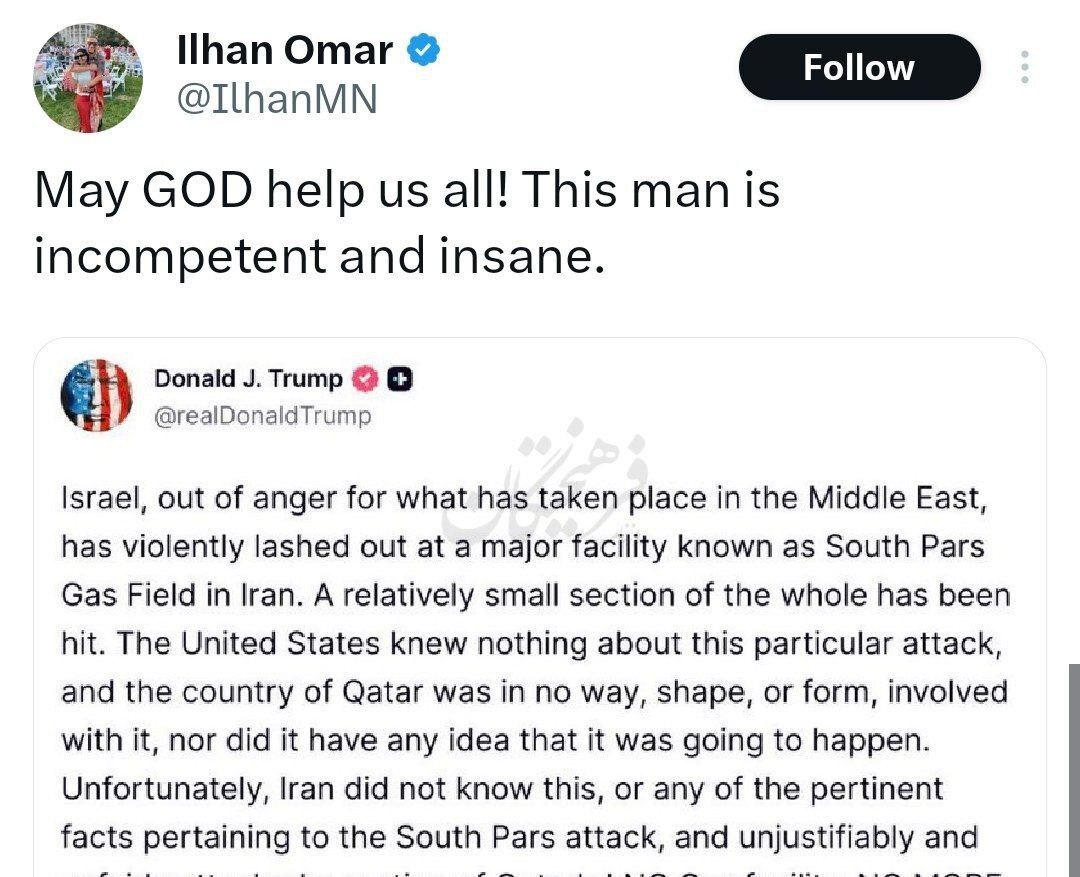Visit the @realDonaldTrump handle
Screen dimensions: 1080x877
(x=262, y=416)
